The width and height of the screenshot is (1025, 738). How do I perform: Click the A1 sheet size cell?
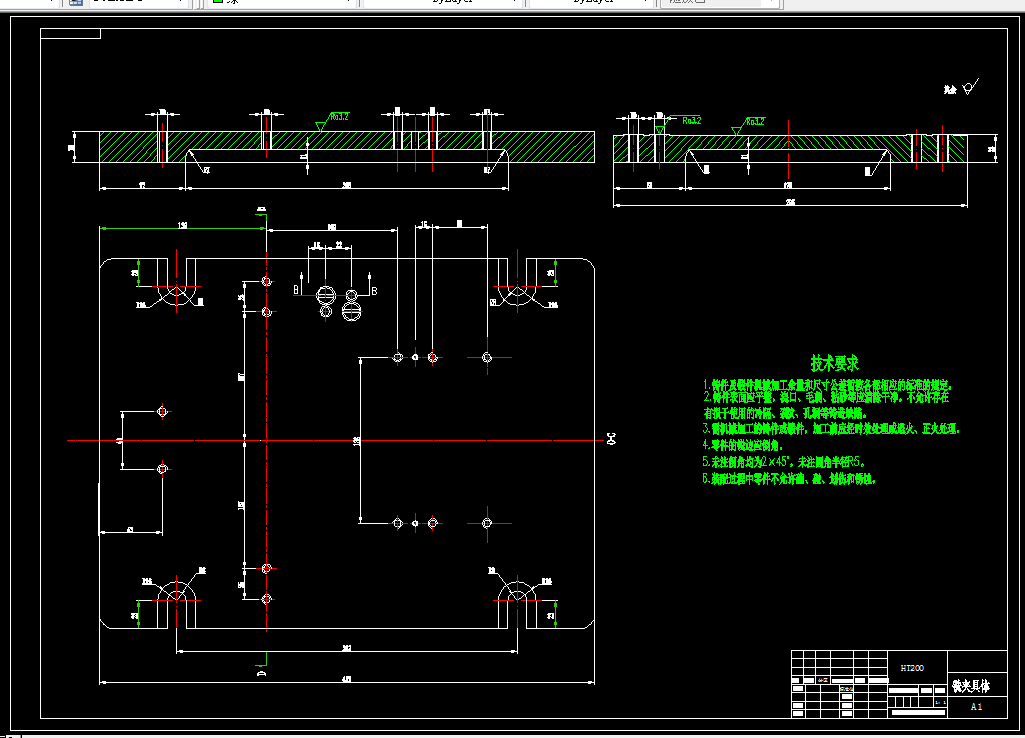click(x=977, y=707)
